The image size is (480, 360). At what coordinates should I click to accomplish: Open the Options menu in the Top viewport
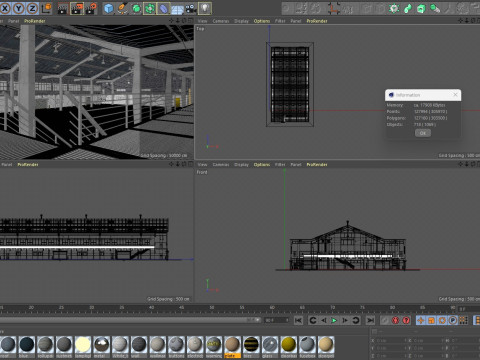[262, 21]
